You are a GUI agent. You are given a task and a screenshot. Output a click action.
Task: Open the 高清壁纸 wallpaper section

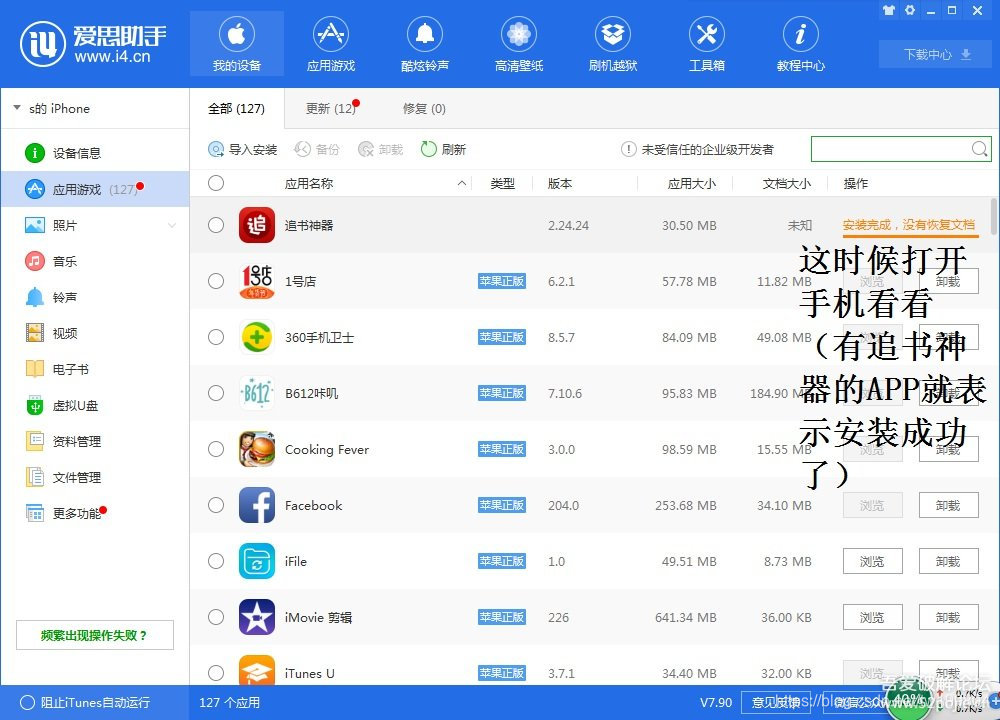(x=518, y=44)
